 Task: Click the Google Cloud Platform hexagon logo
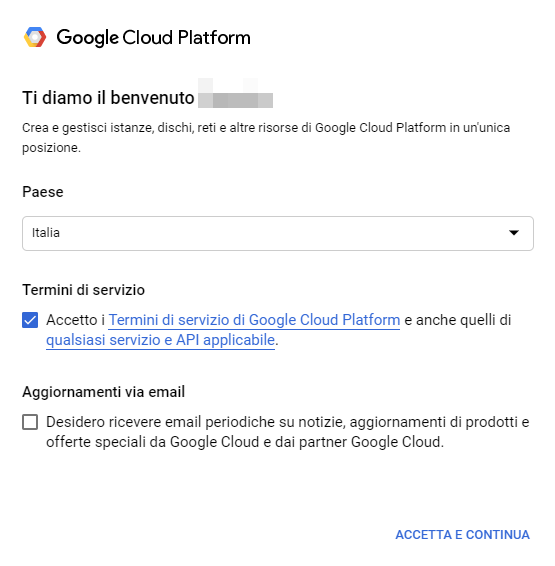35,37
